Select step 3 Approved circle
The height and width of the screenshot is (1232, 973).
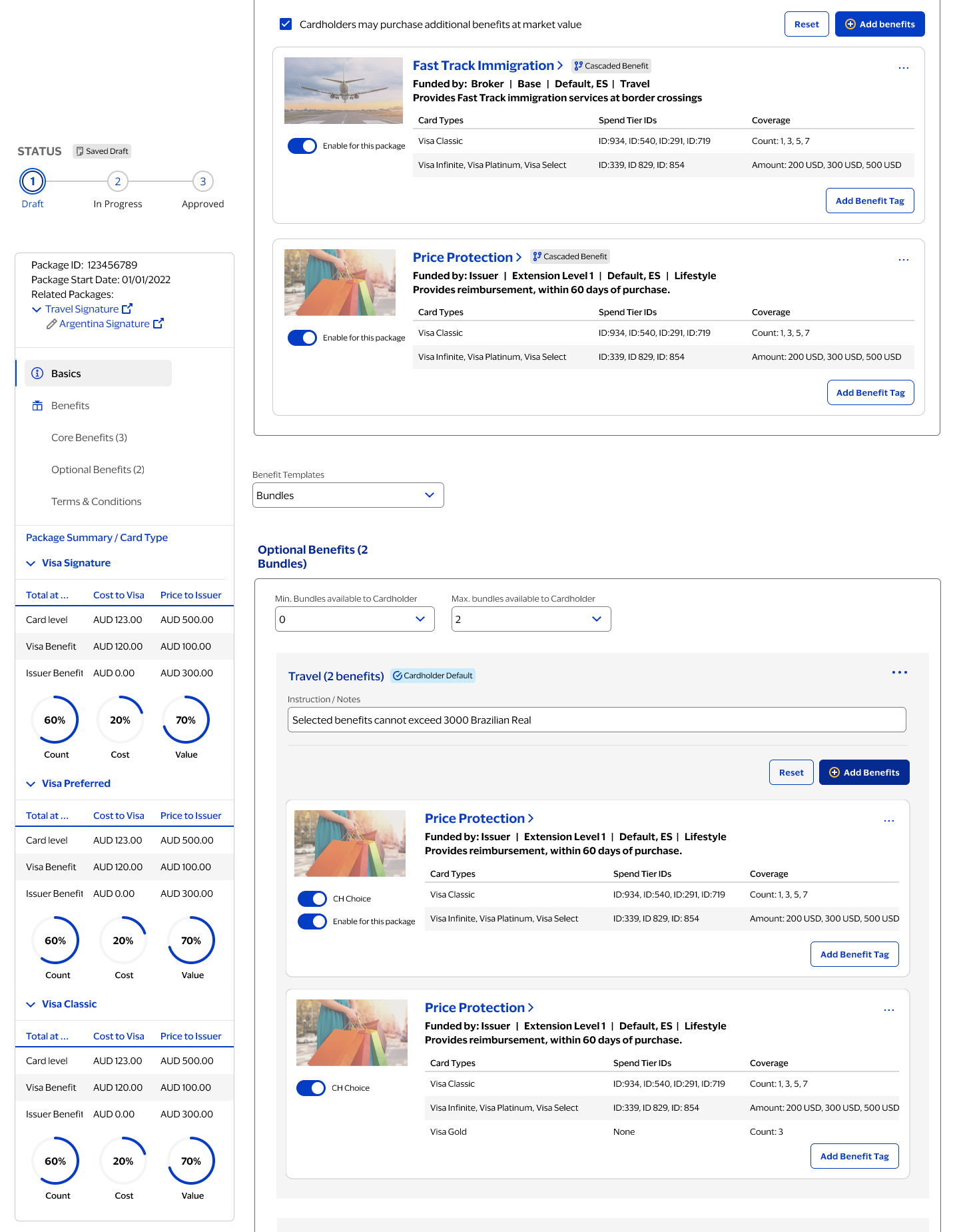[203, 181]
